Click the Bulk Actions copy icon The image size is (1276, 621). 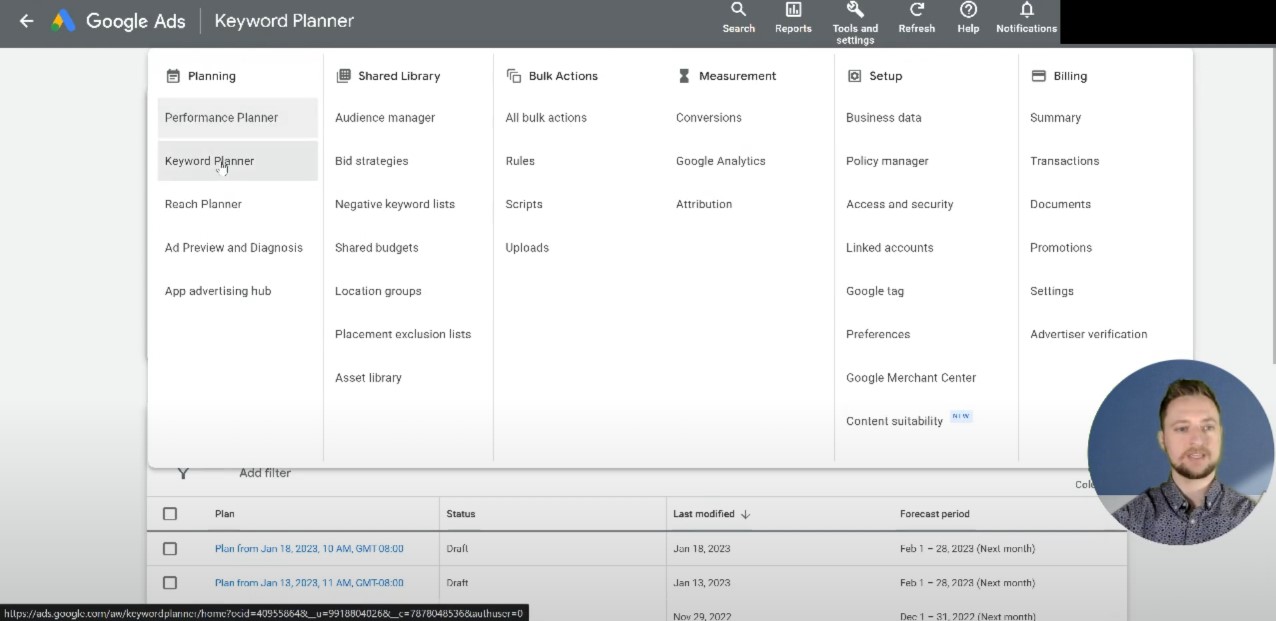pyautogui.click(x=514, y=76)
